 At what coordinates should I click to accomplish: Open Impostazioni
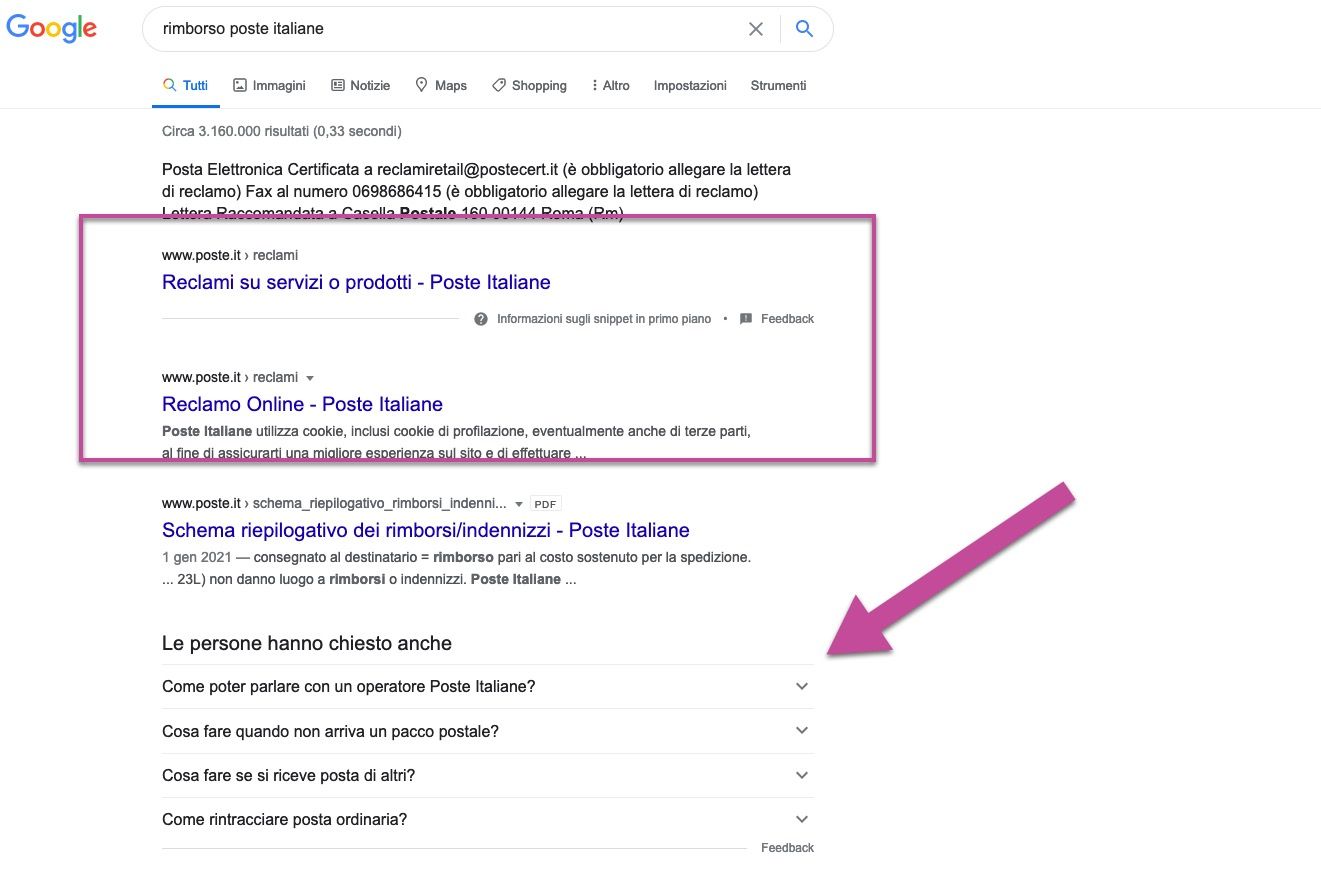click(x=690, y=86)
